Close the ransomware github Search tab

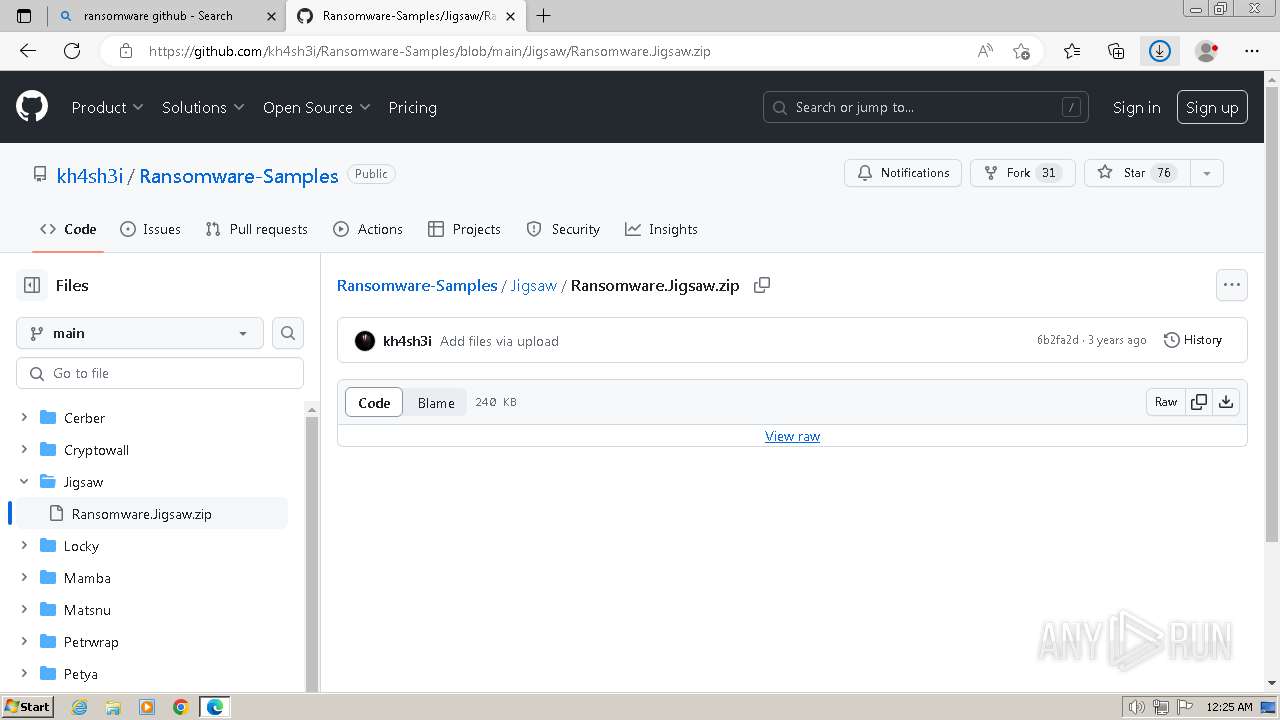click(x=271, y=16)
